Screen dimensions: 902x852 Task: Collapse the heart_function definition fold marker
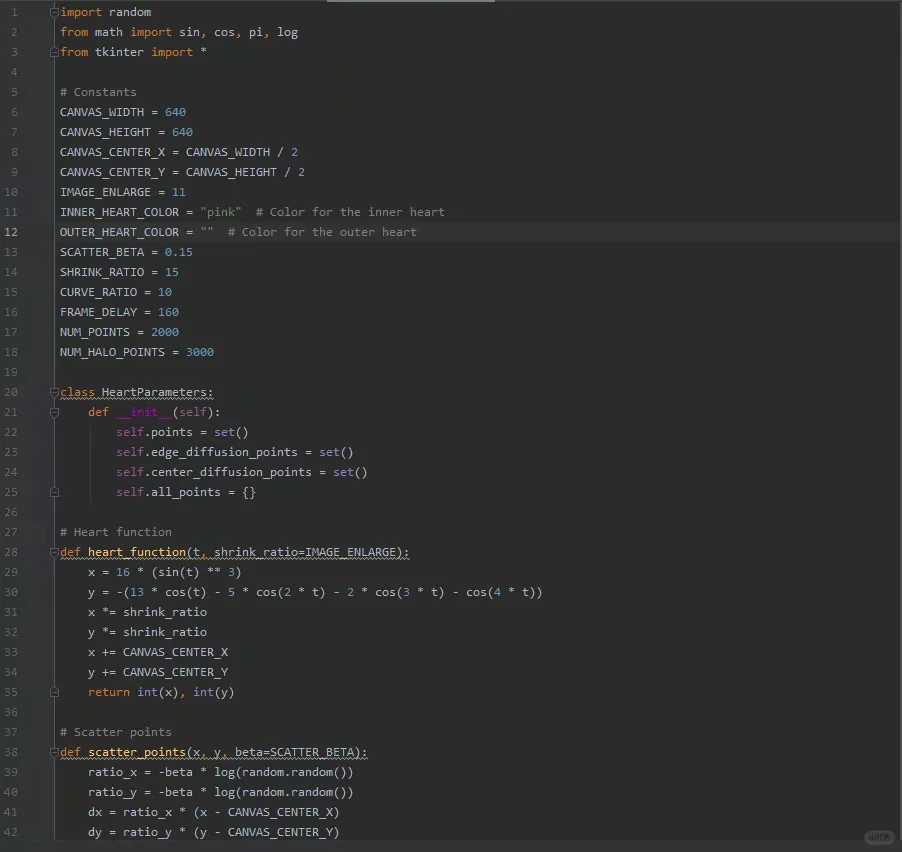(x=54, y=552)
